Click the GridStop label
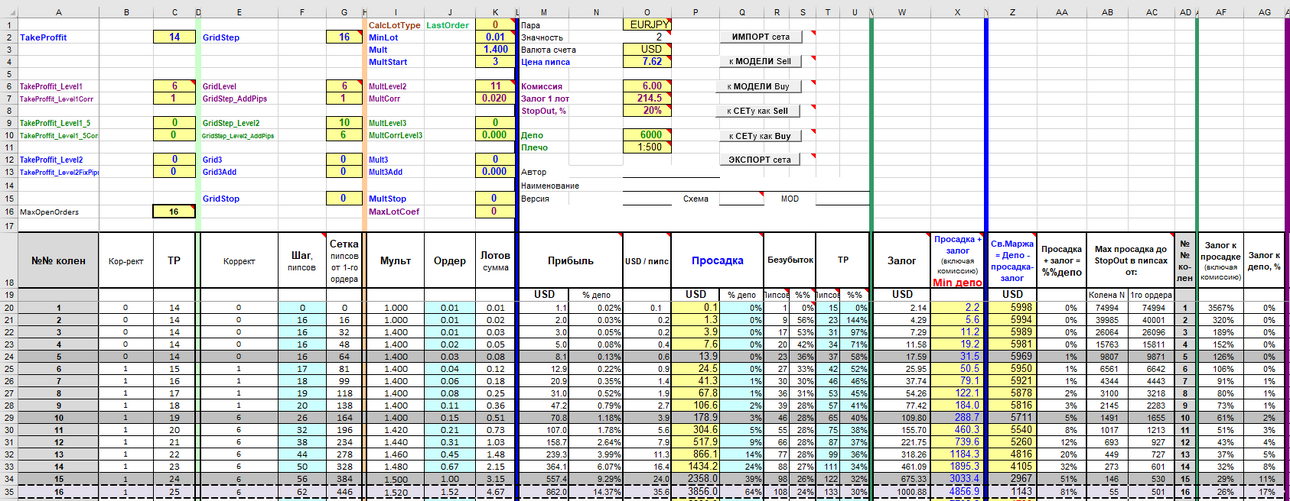This screenshot has width=1290, height=501. click(x=220, y=198)
